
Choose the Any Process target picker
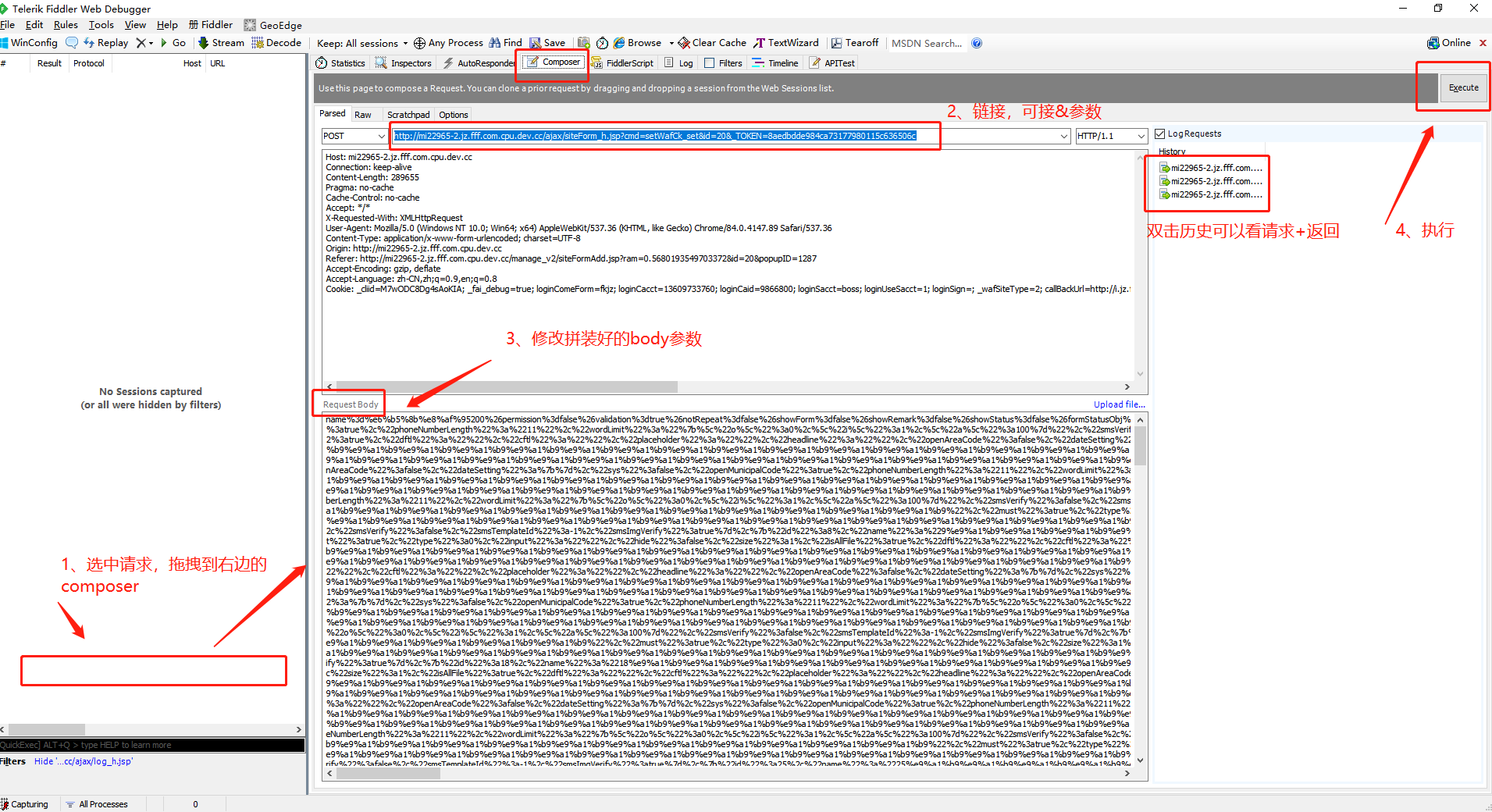[x=448, y=43]
